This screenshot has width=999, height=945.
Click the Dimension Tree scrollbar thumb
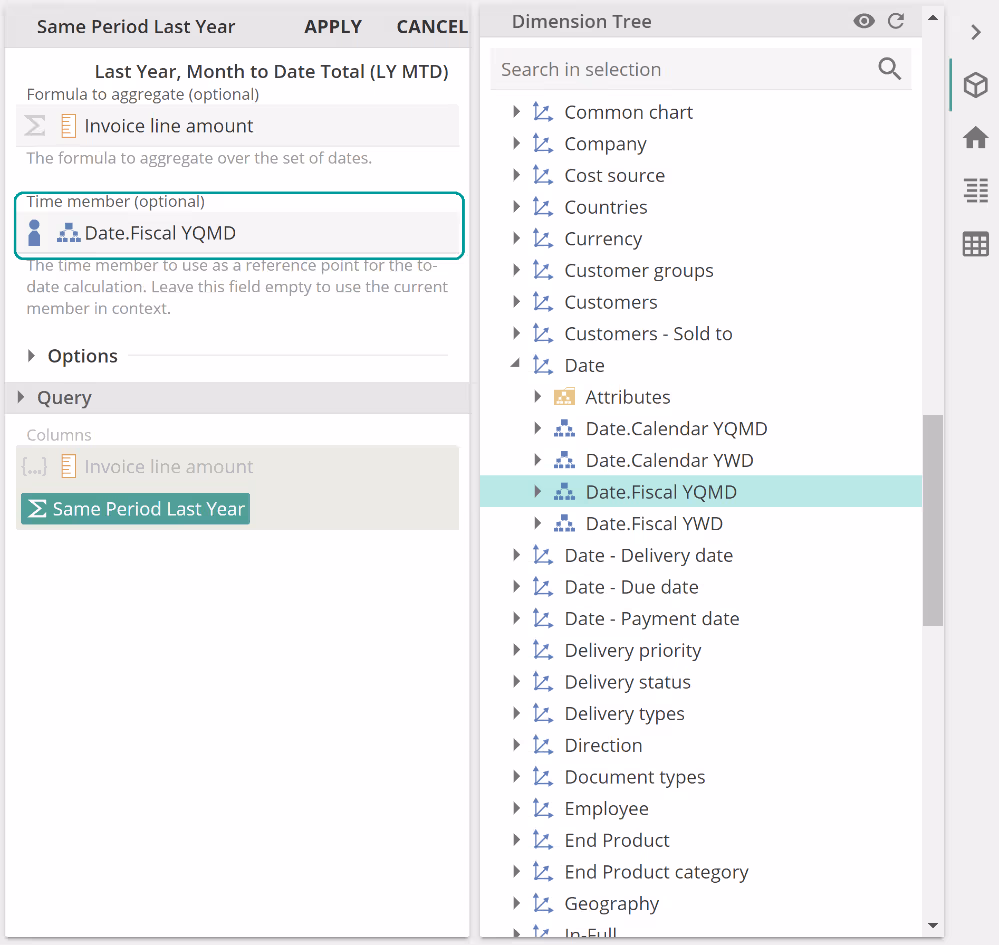coord(932,520)
